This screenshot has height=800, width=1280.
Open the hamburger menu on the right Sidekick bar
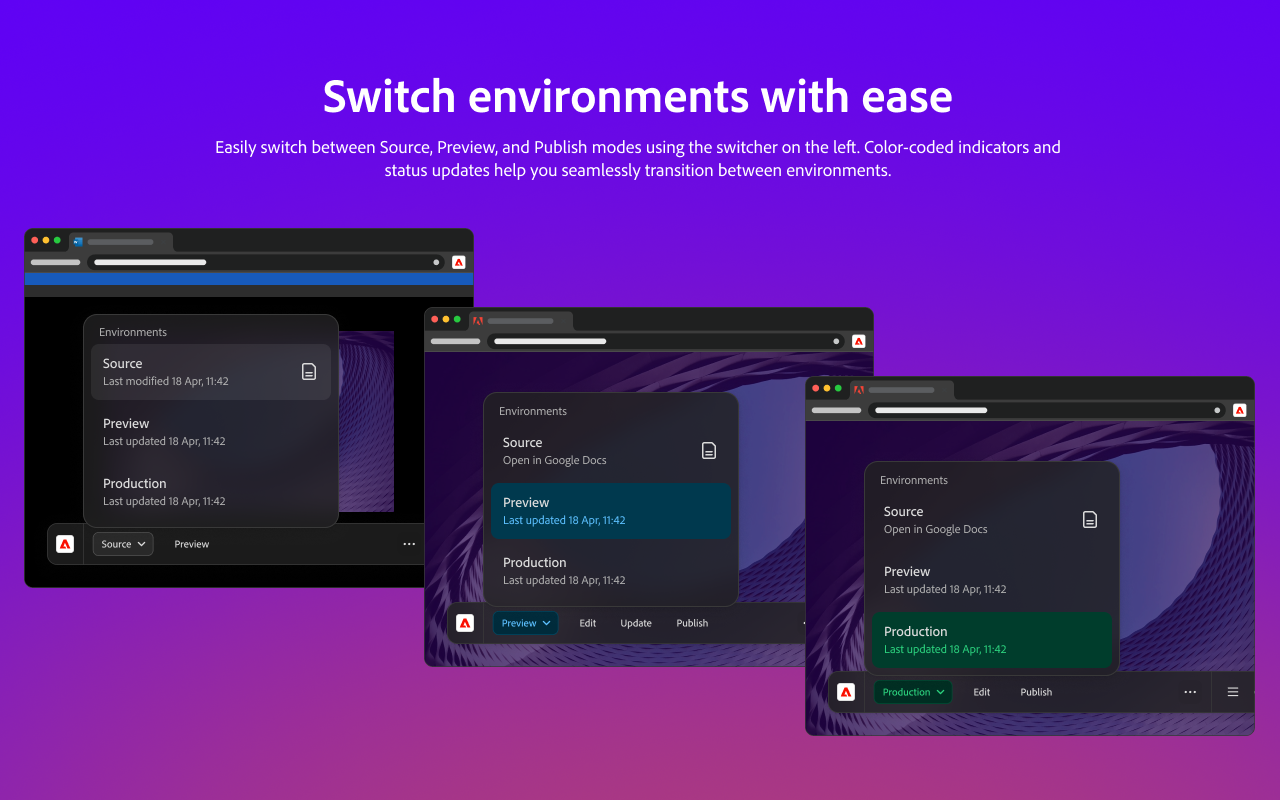tap(1233, 692)
